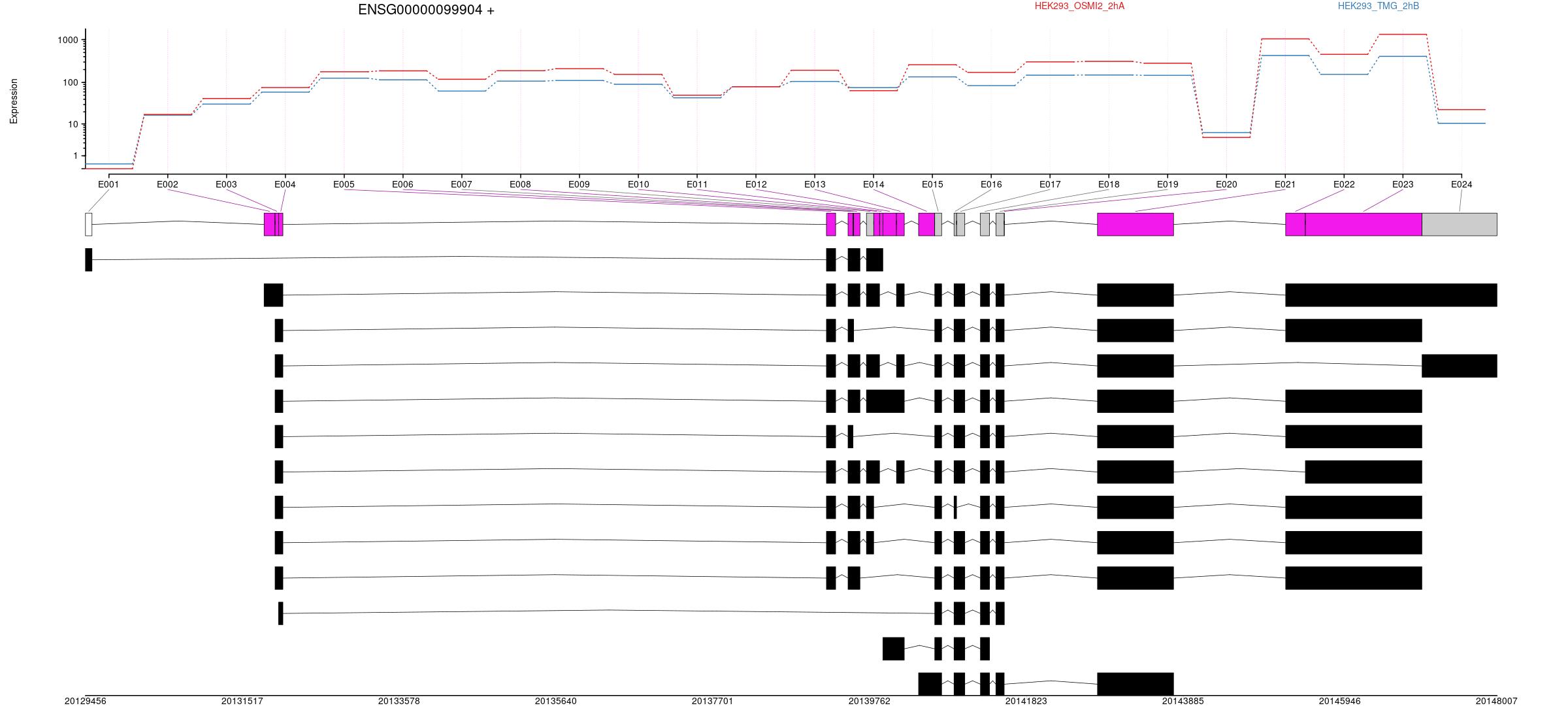Screen dimensions: 1568x712
Task: Select exon bin label E007
Action: click(461, 184)
